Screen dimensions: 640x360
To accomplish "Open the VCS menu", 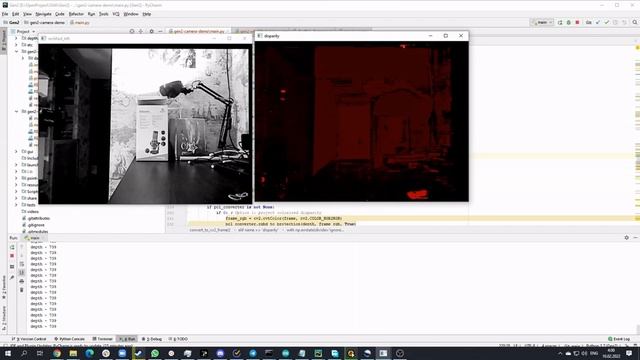I will [116, 14].
